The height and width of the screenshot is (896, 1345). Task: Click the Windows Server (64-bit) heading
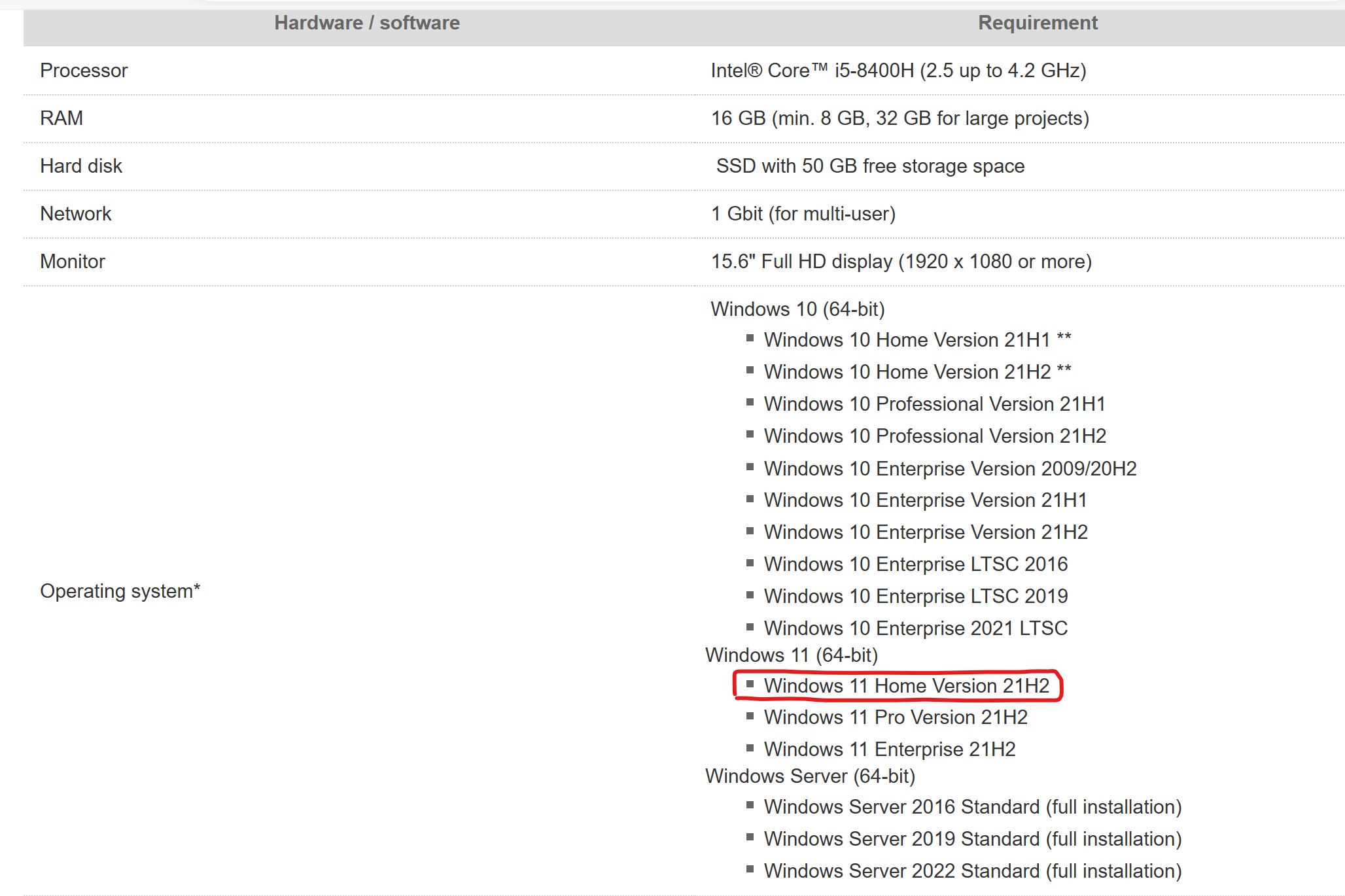pos(810,776)
